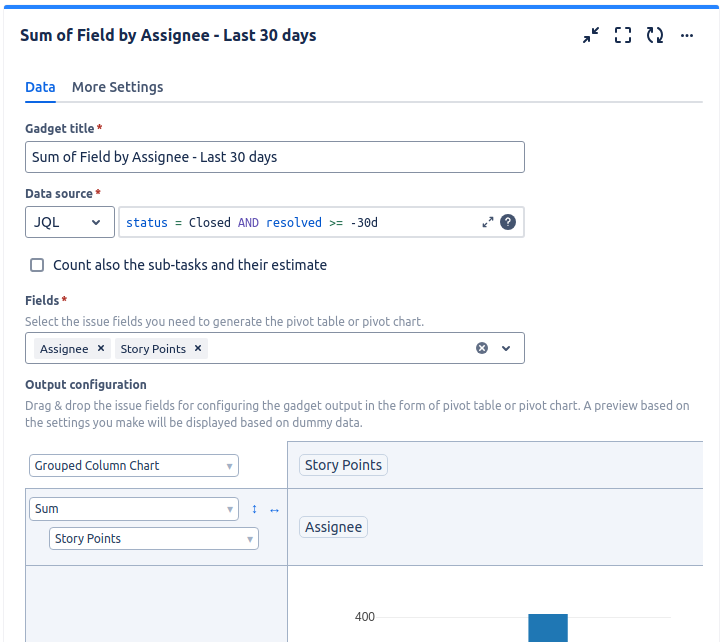Screen dimensions: 728x642
Task: Enable counting sub-tasks and their estimate
Action: click(x=37, y=265)
